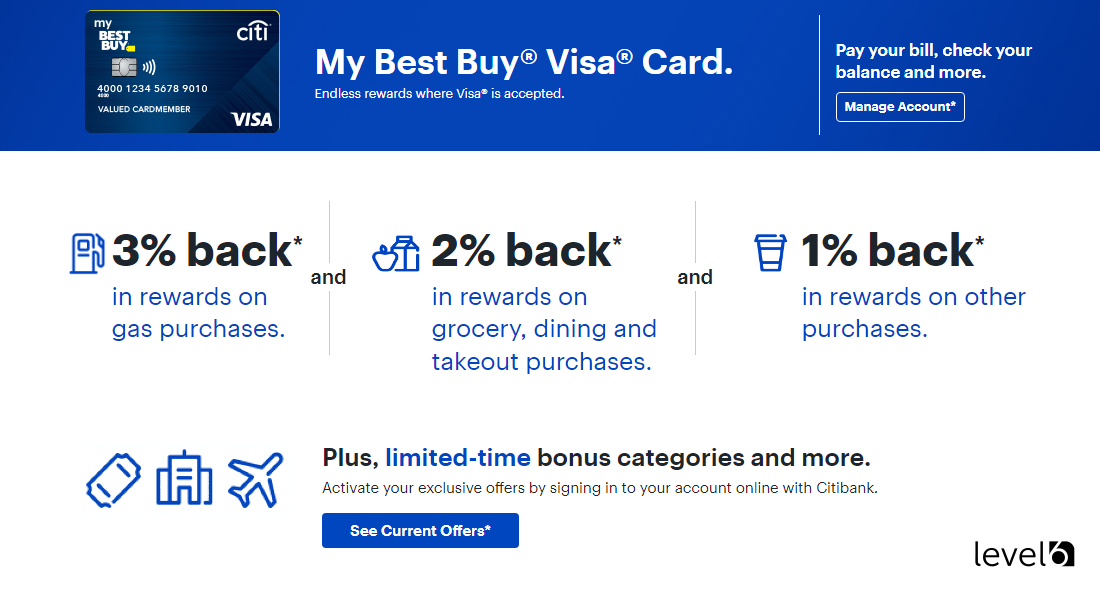Click the level6 logo at bottom right
The width and height of the screenshot is (1100, 589).
1023,553
